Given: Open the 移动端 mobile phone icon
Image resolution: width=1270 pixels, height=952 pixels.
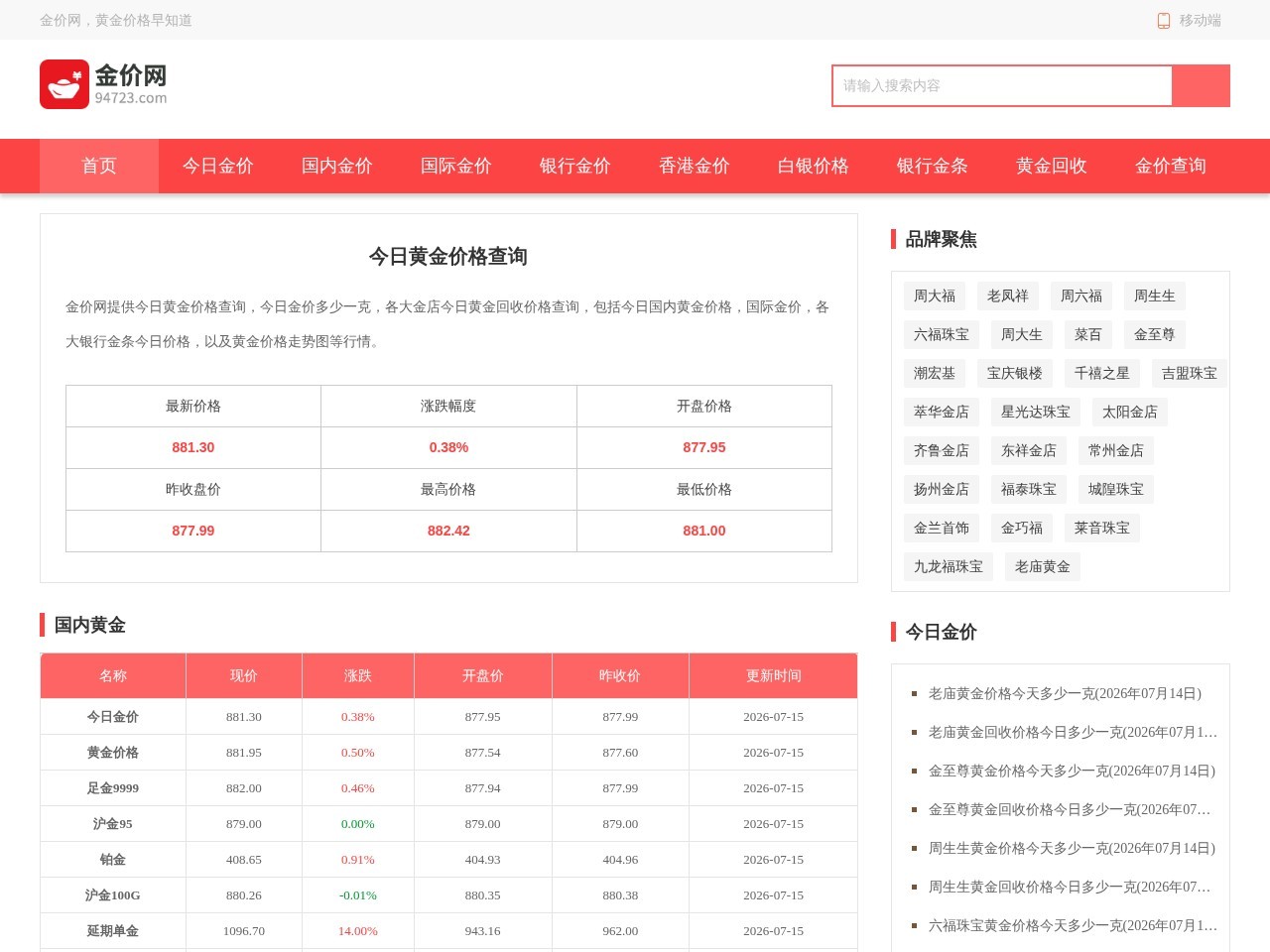Looking at the screenshot, I should pos(1164,20).
